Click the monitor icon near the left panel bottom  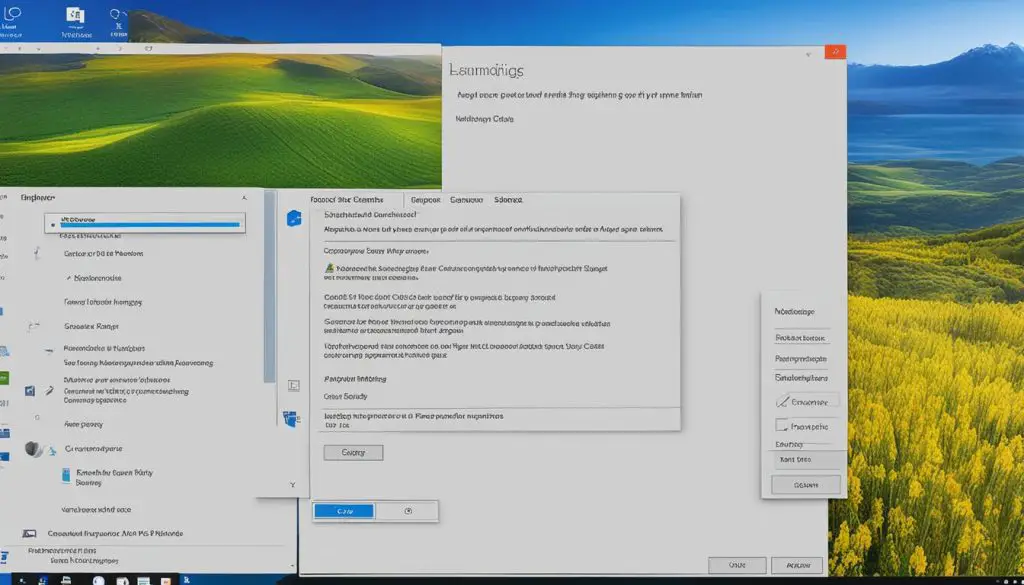point(29,533)
